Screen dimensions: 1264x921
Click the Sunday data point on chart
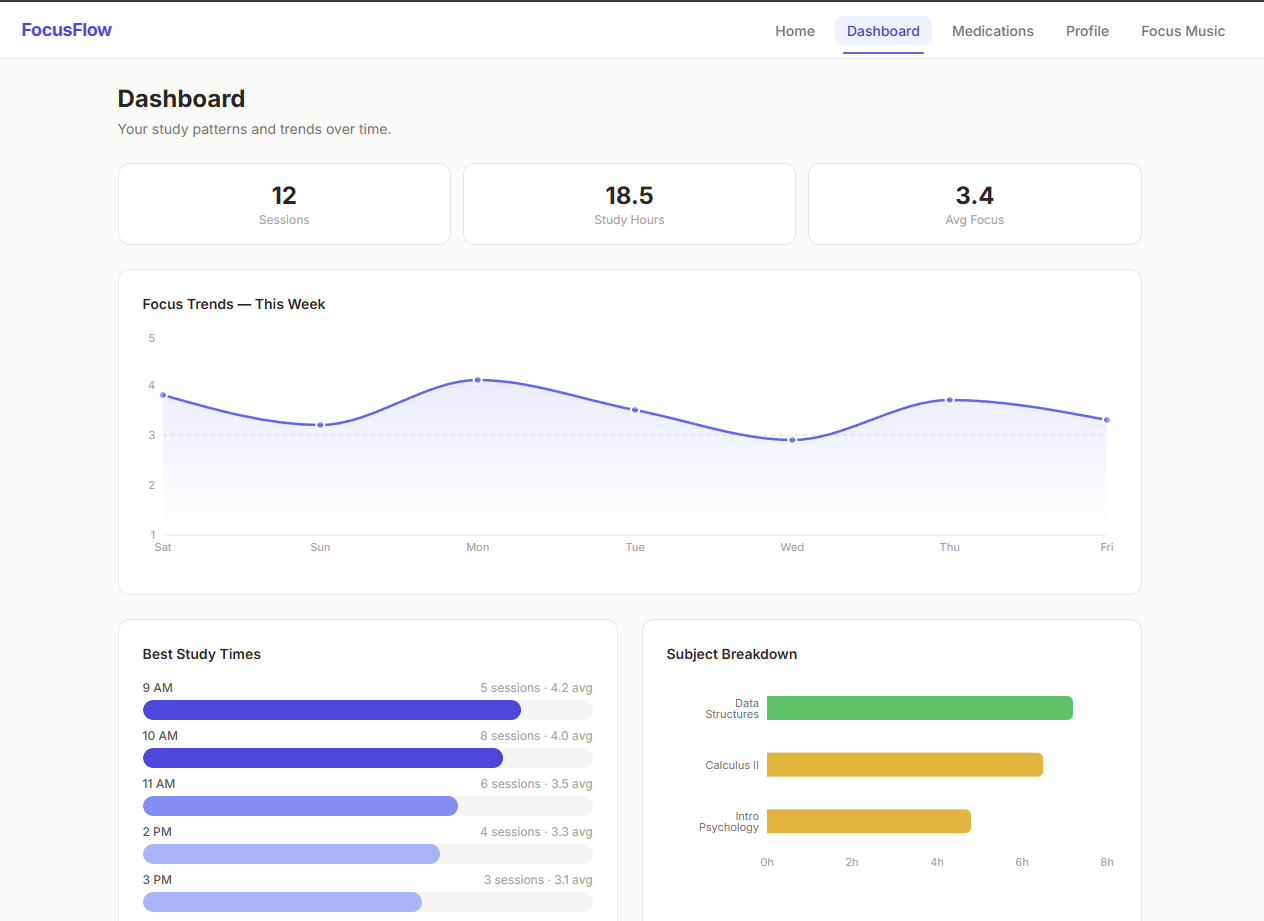coord(320,425)
